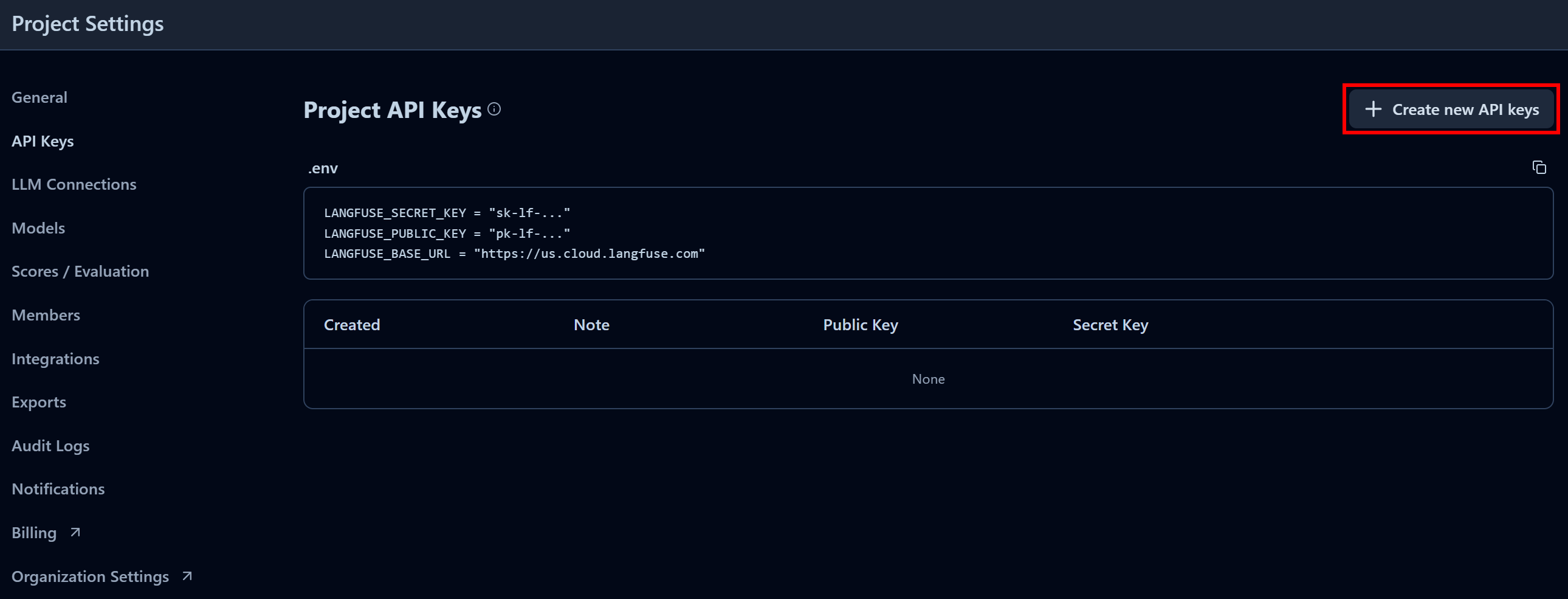Open the LLM Connections section
The width and height of the screenshot is (1568, 599).
74,184
